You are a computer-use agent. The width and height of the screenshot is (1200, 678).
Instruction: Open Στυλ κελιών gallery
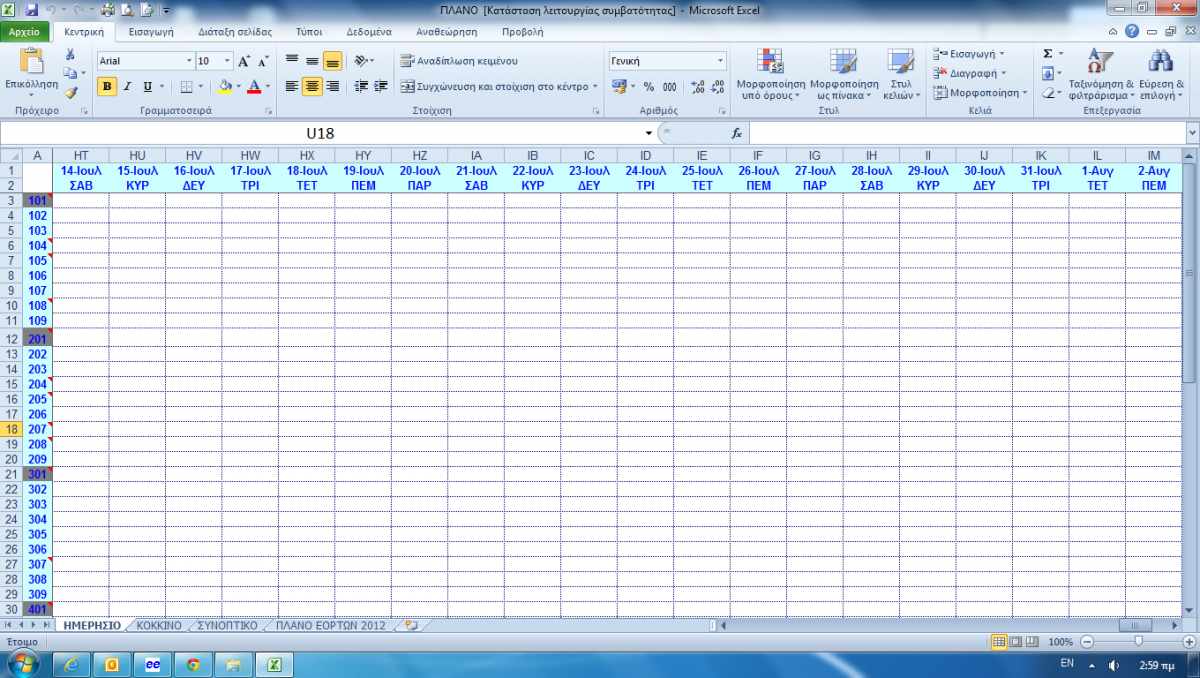point(900,73)
